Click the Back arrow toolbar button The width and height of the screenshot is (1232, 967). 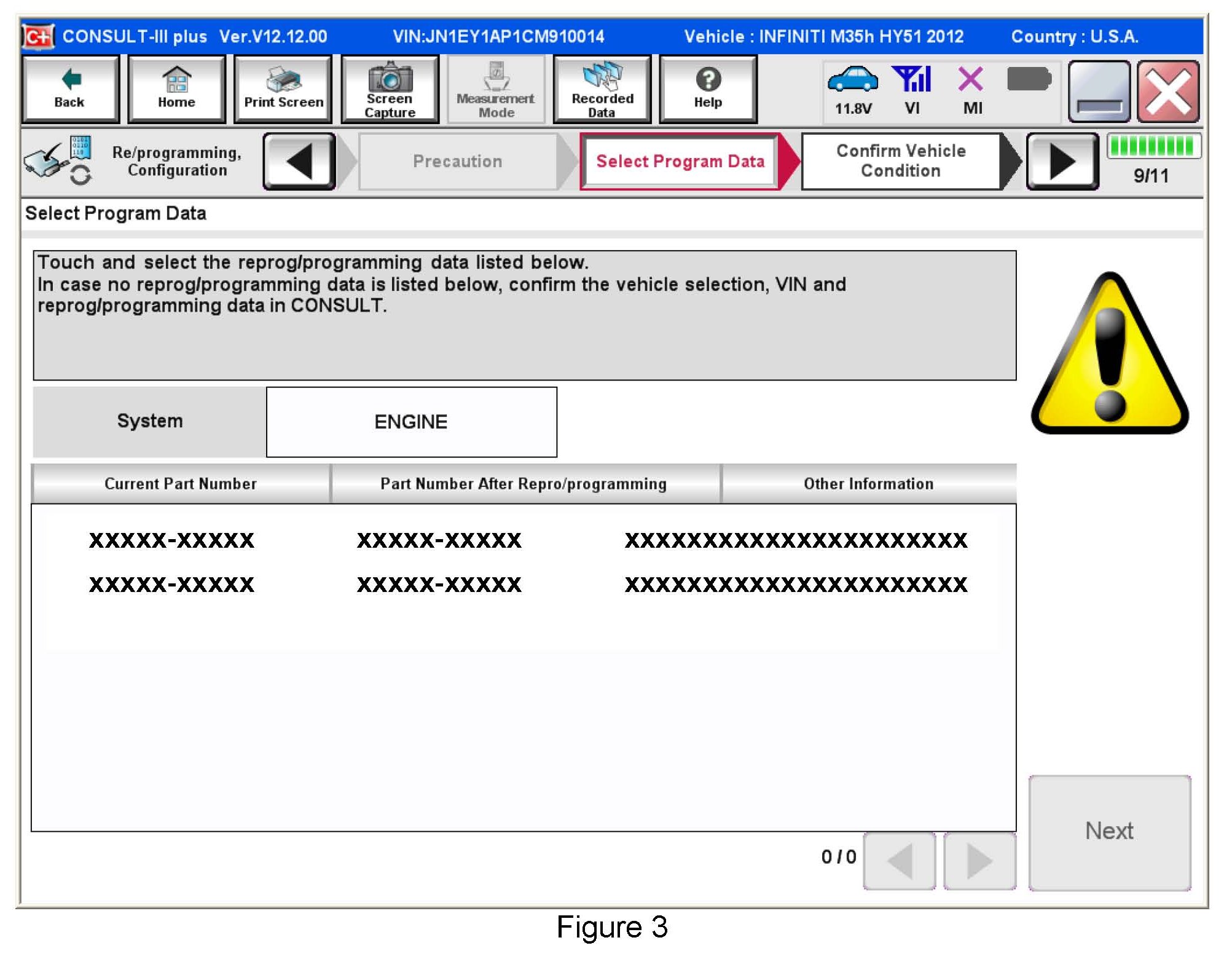(x=70, y=89)
